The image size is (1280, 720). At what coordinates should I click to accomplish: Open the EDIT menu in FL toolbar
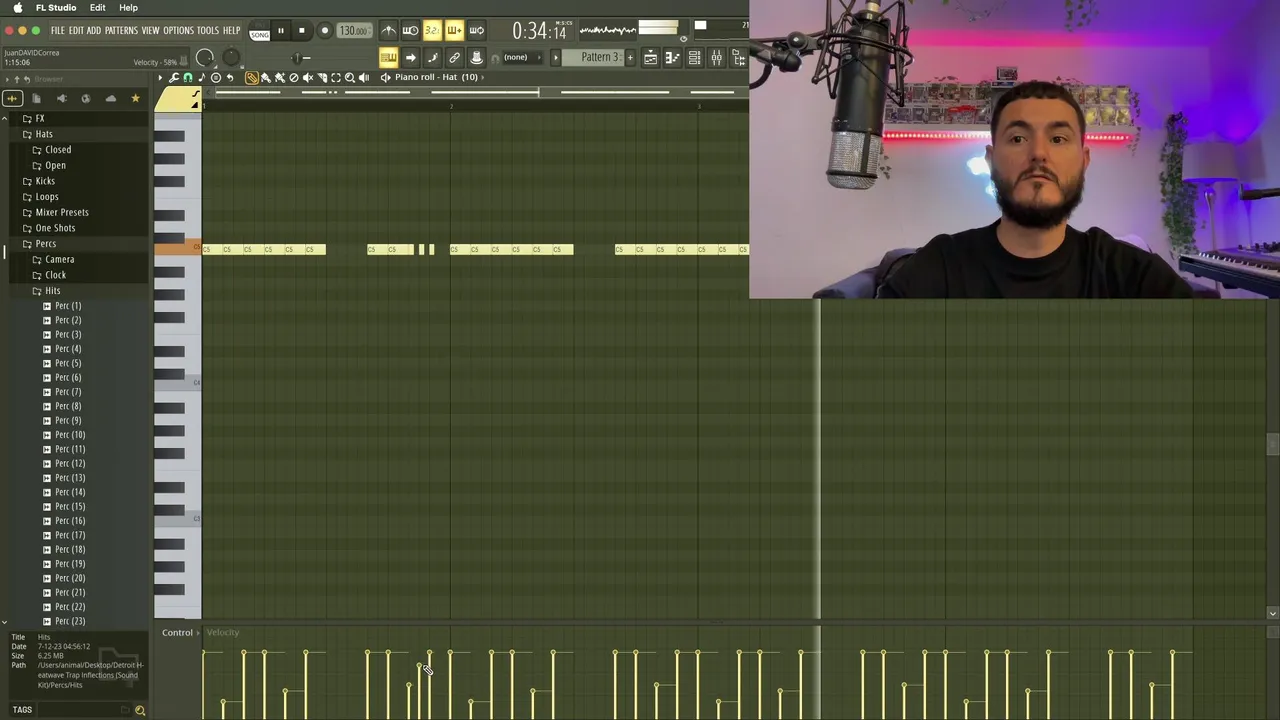click(x=76, y=31)
